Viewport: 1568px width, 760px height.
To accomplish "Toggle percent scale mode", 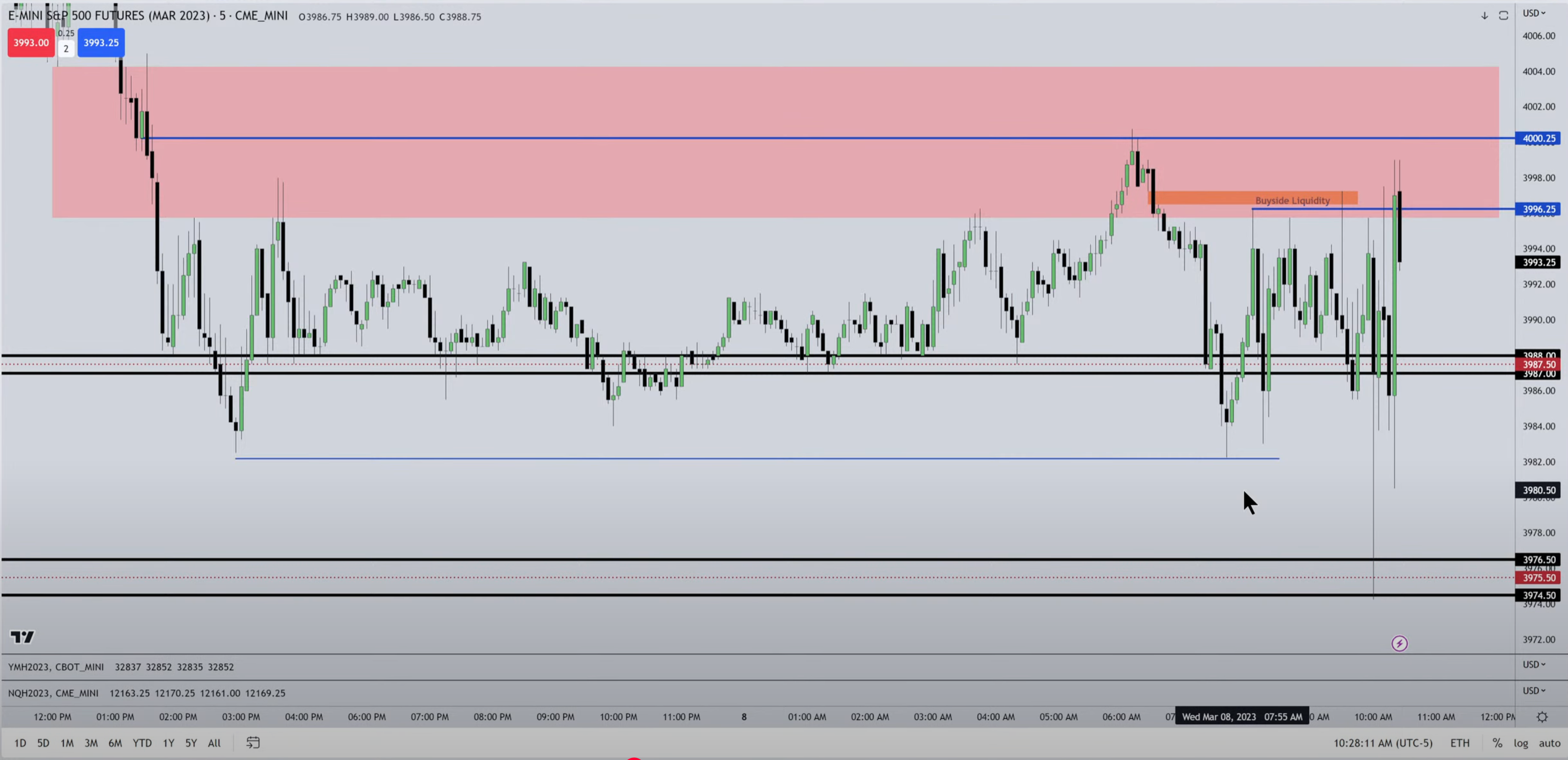I will pyautogui.click(x=1497, y=743).
